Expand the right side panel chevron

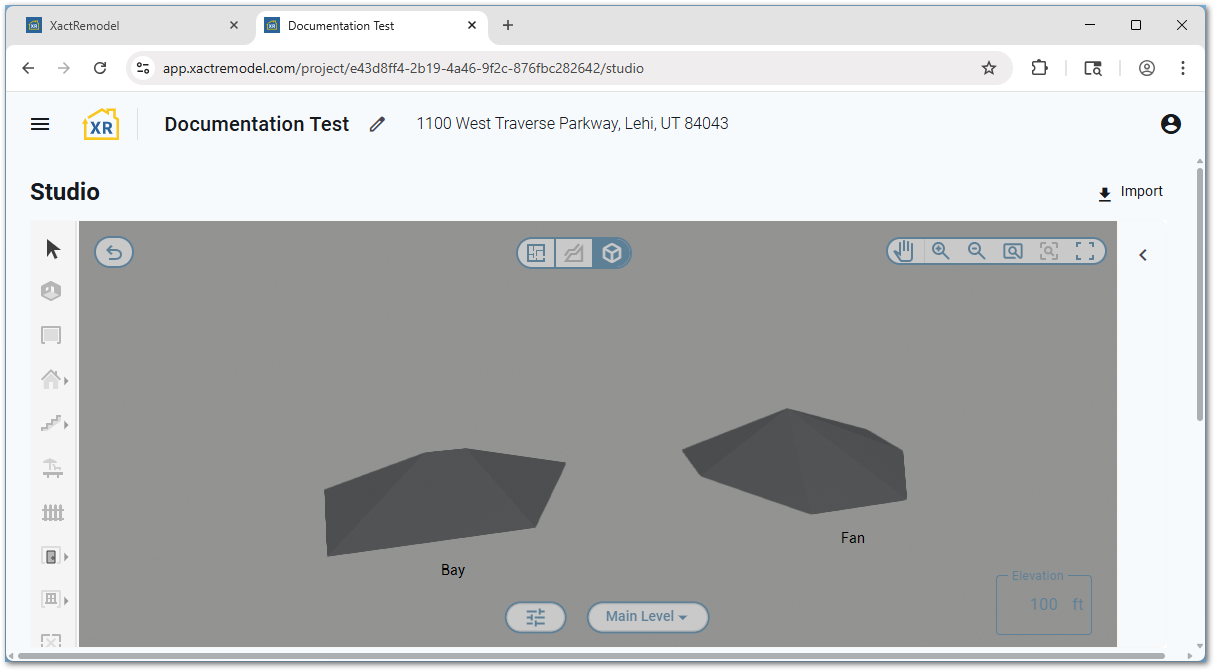pyautogui.click(x=1143, y=255)
